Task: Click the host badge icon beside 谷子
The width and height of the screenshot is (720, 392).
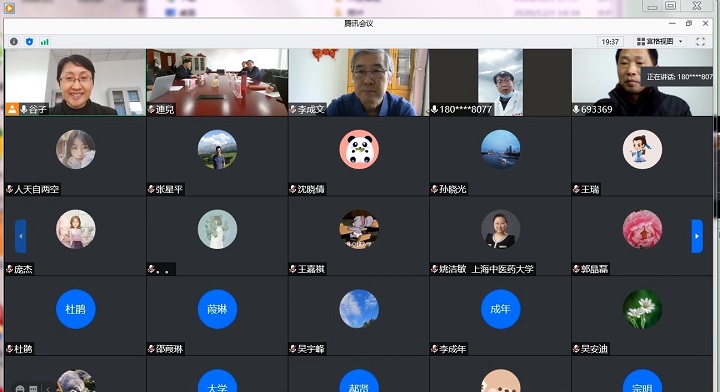Action: coord(11,109)
